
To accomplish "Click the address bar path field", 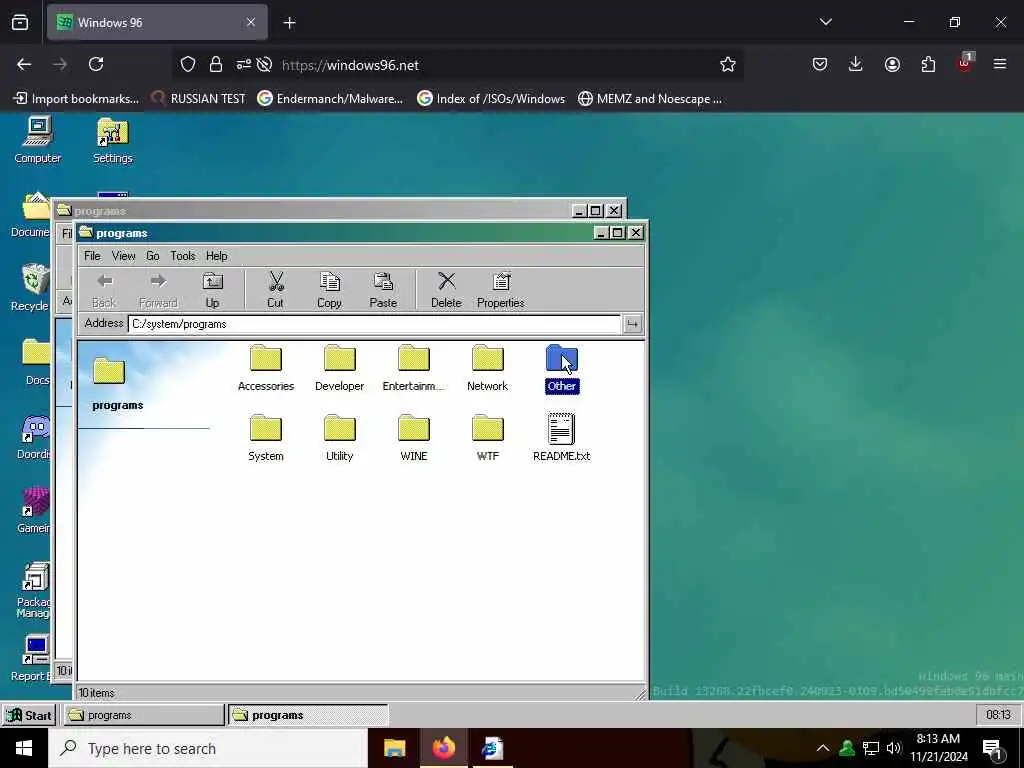I will pos(374,324).
